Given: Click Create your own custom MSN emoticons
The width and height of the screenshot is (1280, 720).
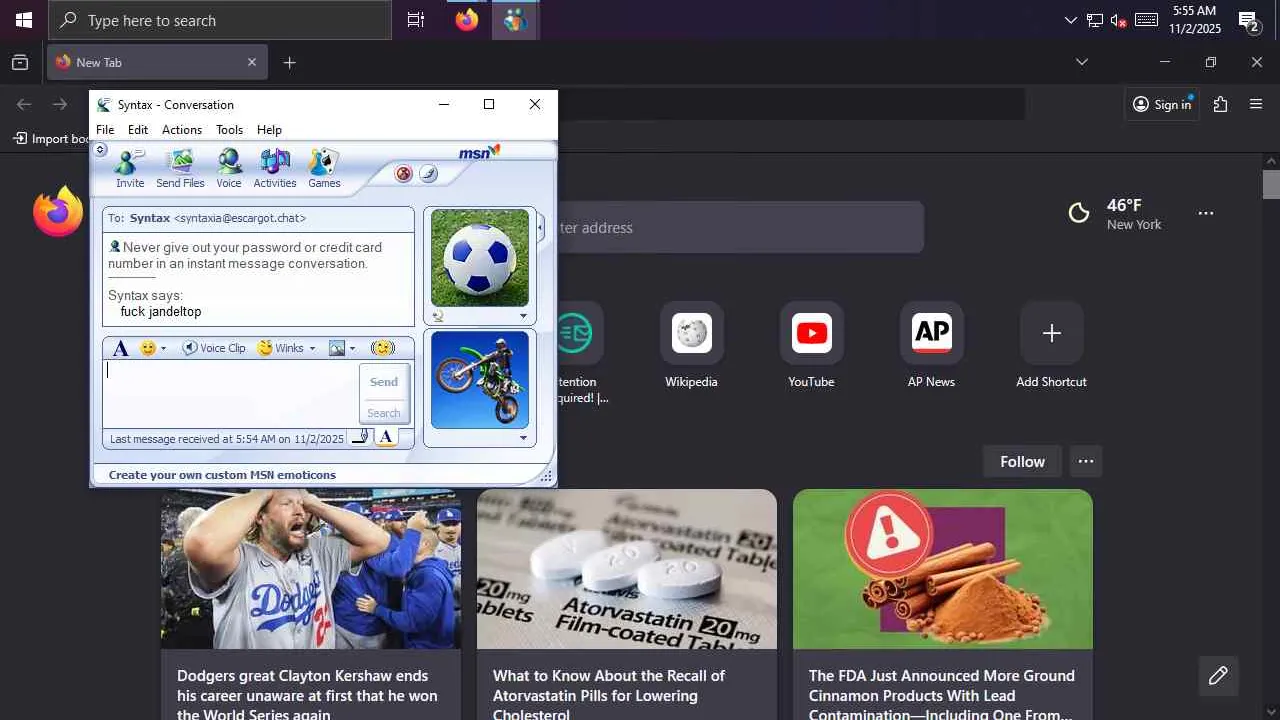Looking at the screenshot, I should [x=222, y=475].
